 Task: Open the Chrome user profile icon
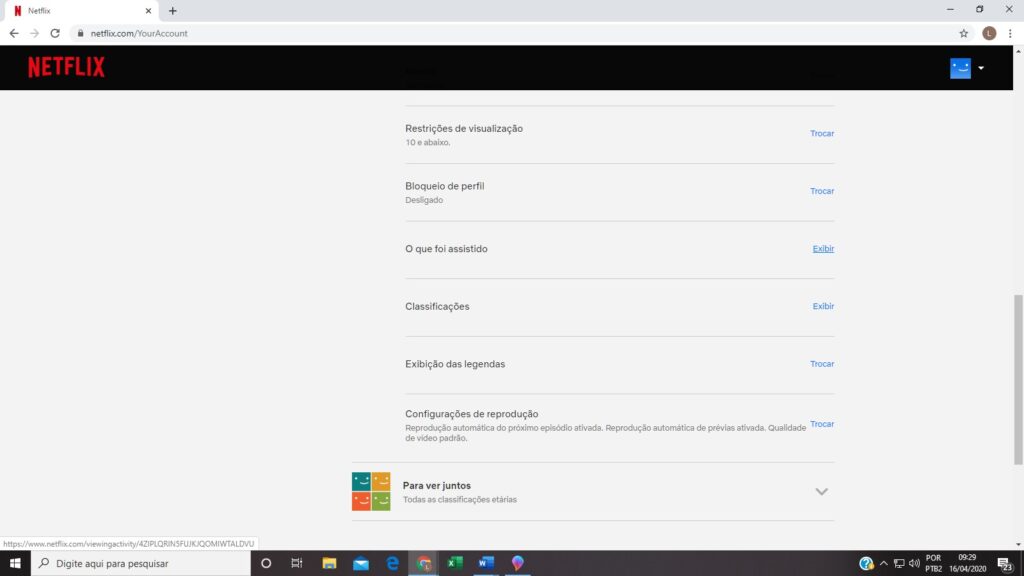pyautogui.click(x=989, y=33)
